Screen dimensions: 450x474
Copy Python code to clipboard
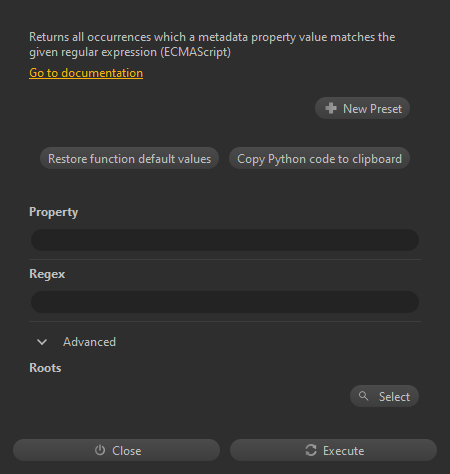[319, 158]
